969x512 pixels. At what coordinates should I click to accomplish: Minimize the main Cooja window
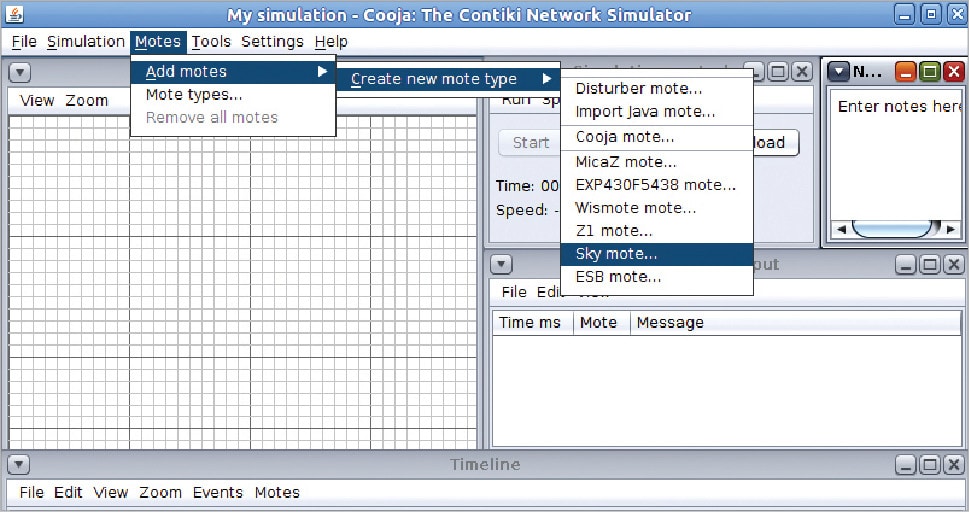point(905,14)
